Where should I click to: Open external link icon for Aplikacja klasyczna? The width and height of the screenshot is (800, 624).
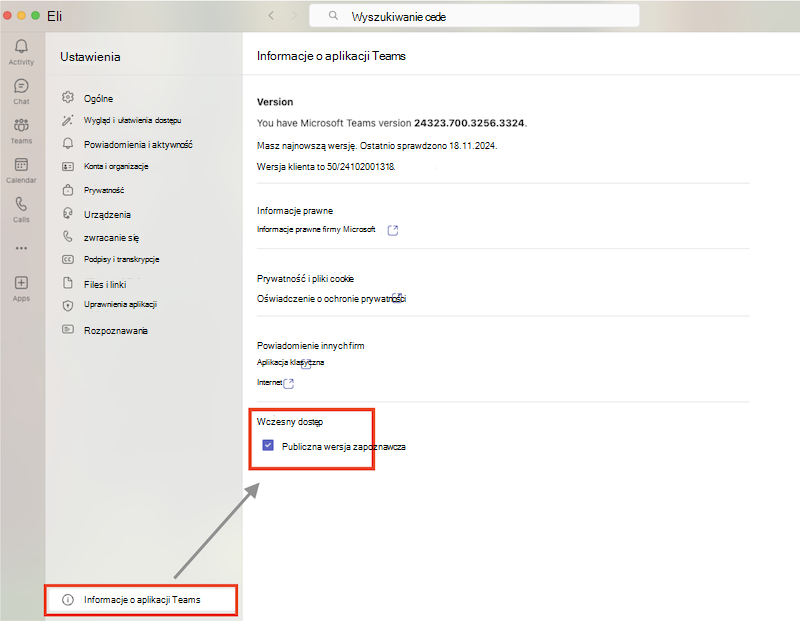coord(306,364)
